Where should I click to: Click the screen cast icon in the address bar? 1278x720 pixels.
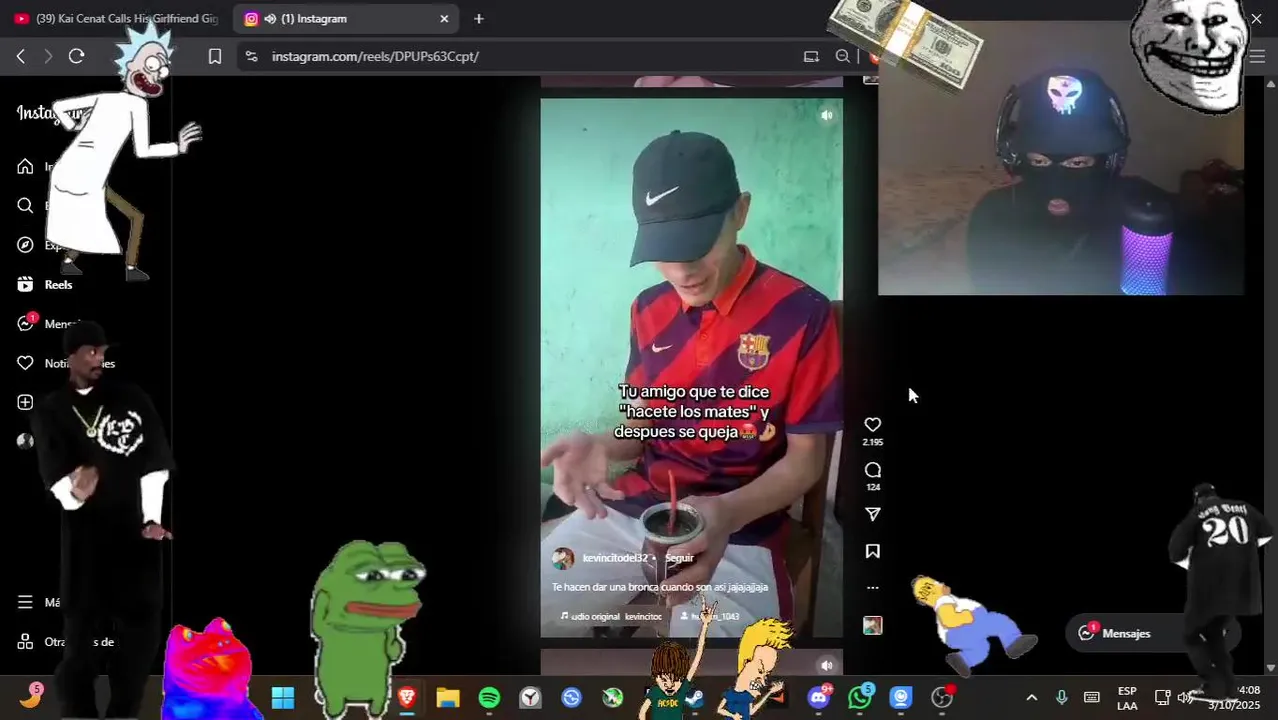click(x=811, y=56)
